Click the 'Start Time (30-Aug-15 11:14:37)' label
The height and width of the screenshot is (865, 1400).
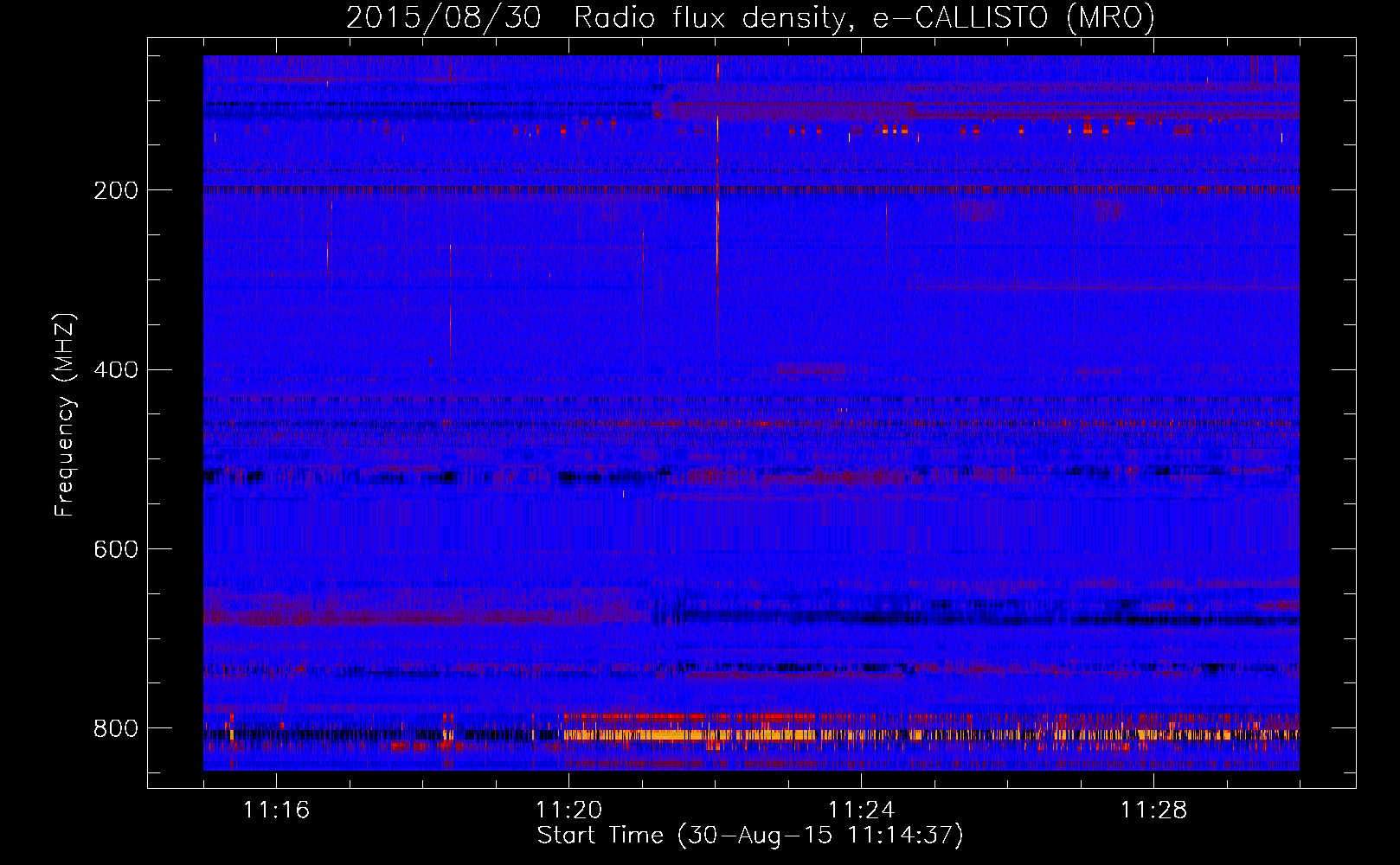(x=750, y=836)
